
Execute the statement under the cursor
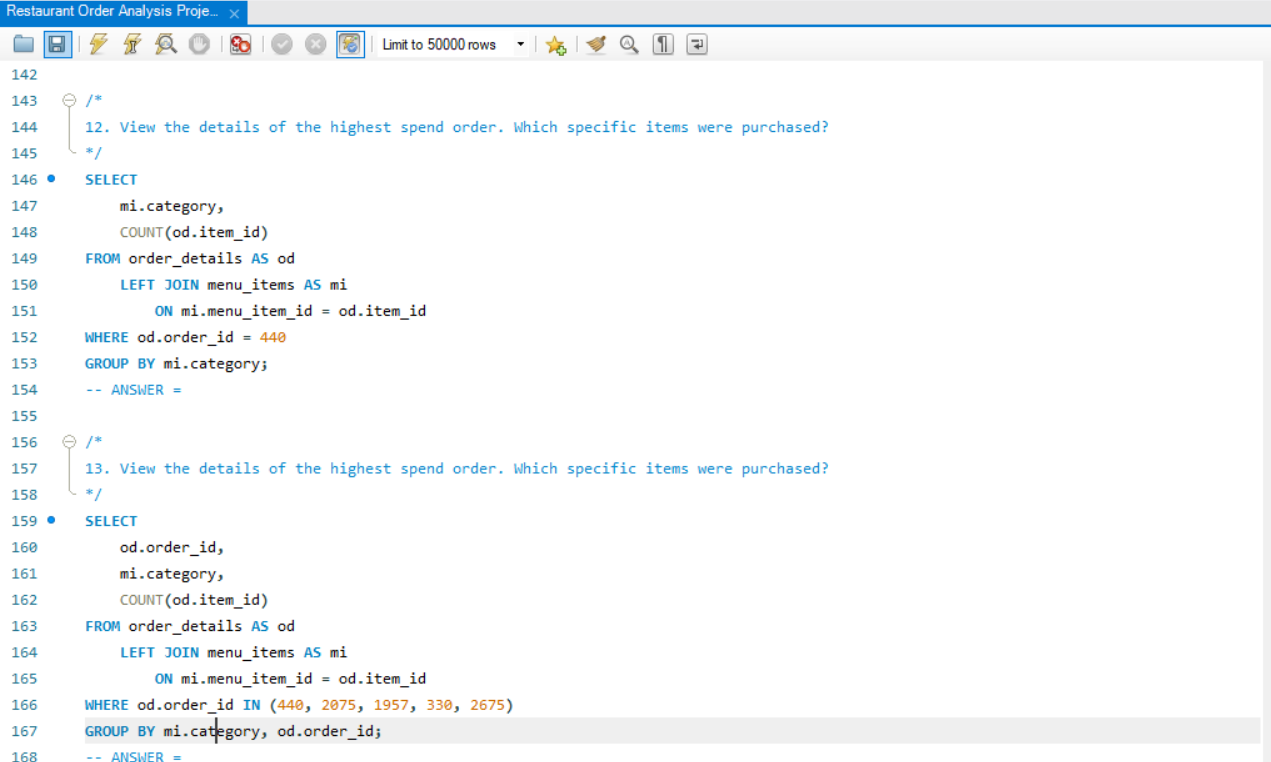tap(132, 44)
